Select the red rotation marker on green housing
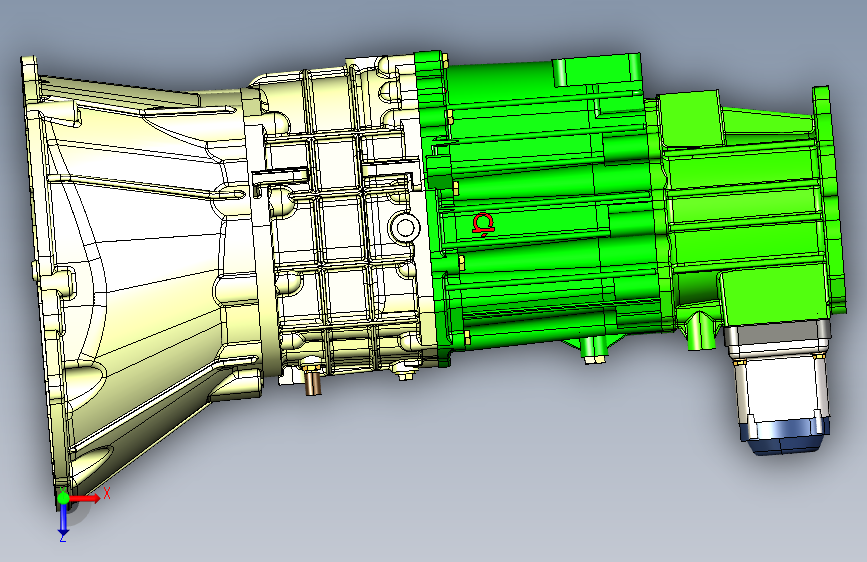 [x=483, y=225]
